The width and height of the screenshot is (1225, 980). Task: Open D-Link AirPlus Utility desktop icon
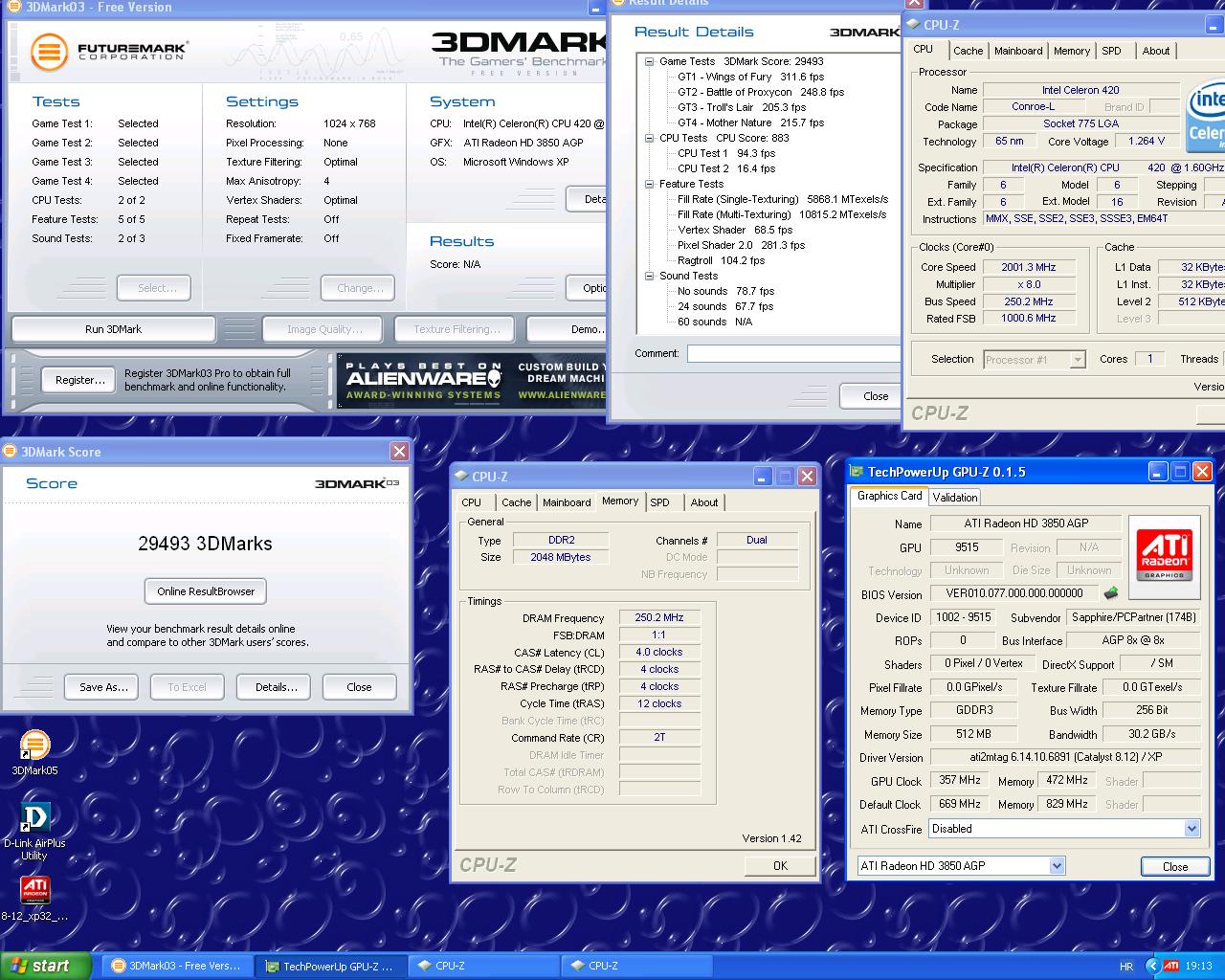coord(34,831)
